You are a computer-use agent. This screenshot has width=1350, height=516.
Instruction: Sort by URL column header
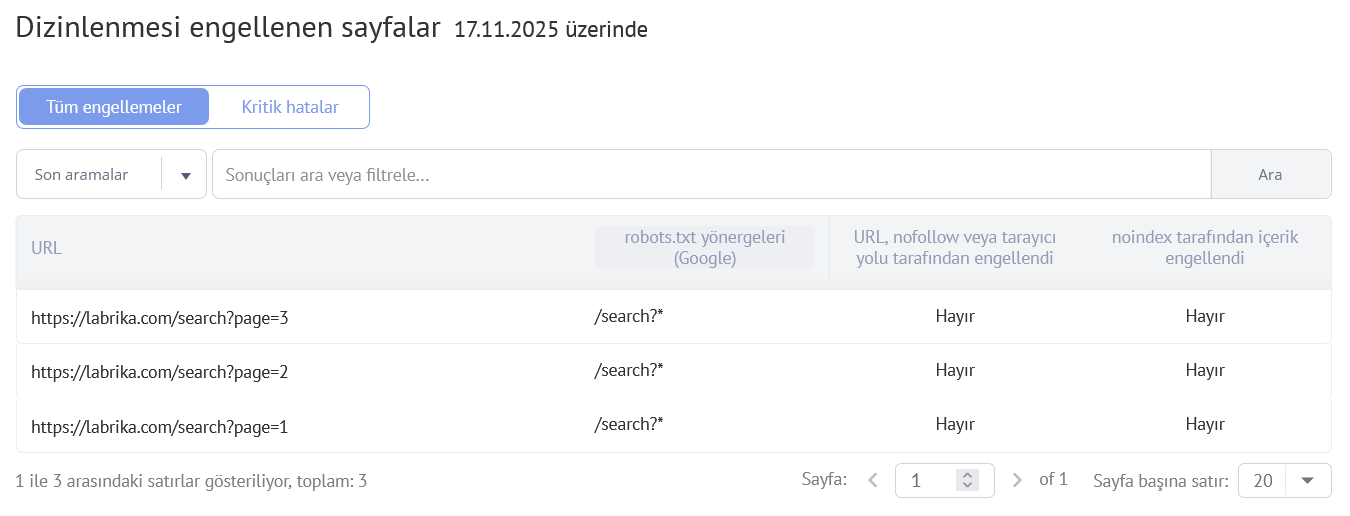pos(47,248)
